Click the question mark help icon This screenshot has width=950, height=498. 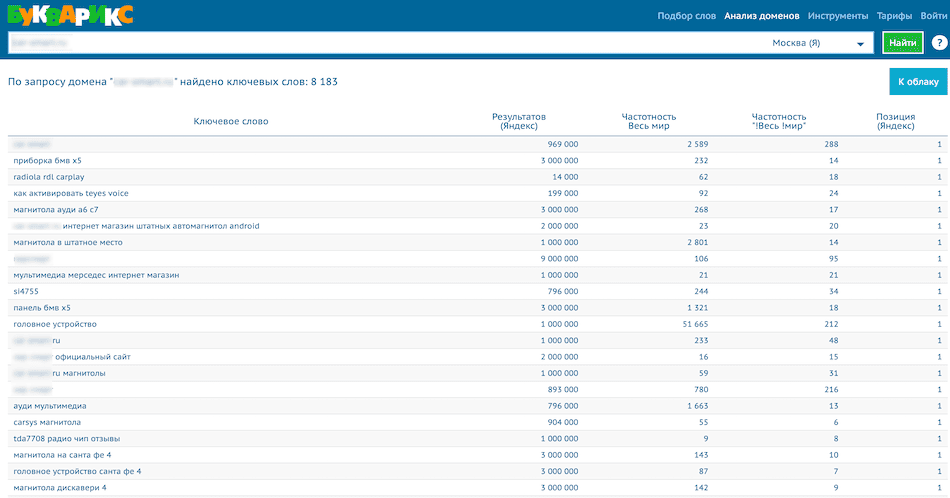pos(939,43)
